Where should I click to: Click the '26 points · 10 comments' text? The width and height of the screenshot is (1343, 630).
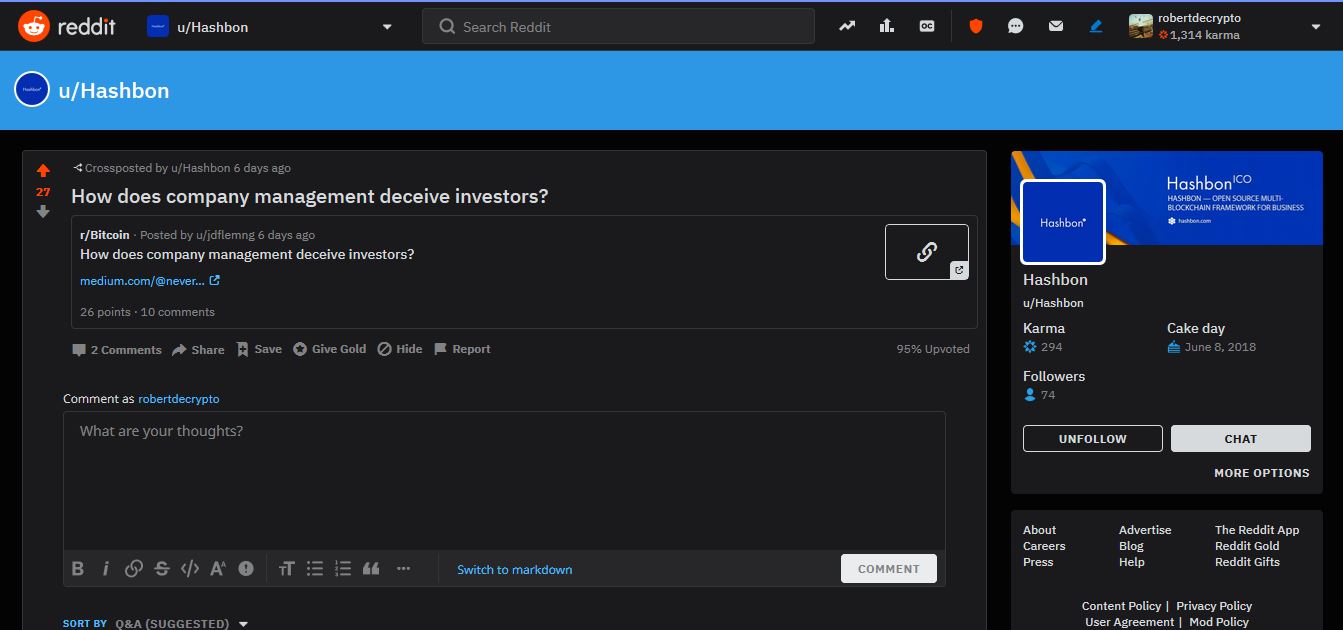pos(147,312)
